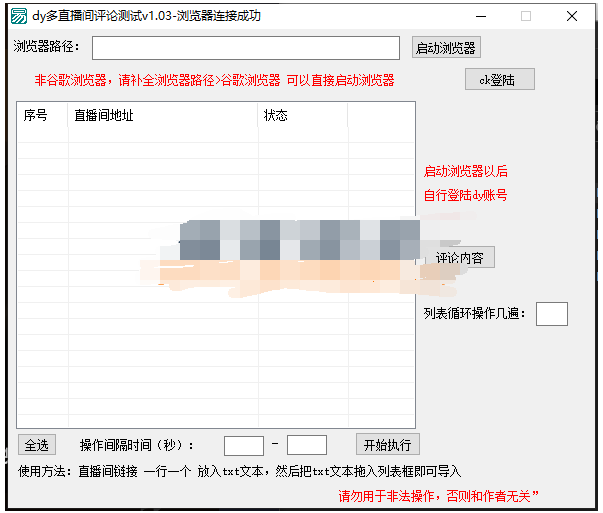Start the task with 开始执行
603x513 pixels.
click(387, 445)
